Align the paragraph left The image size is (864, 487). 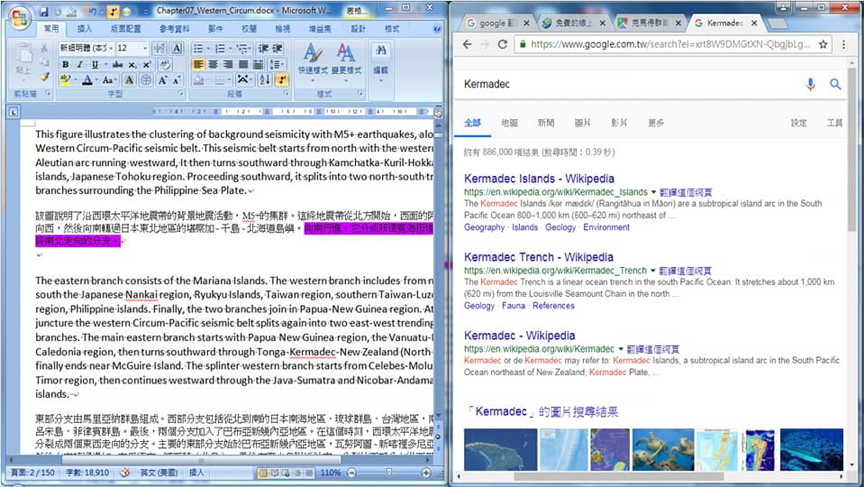(198, 64)
